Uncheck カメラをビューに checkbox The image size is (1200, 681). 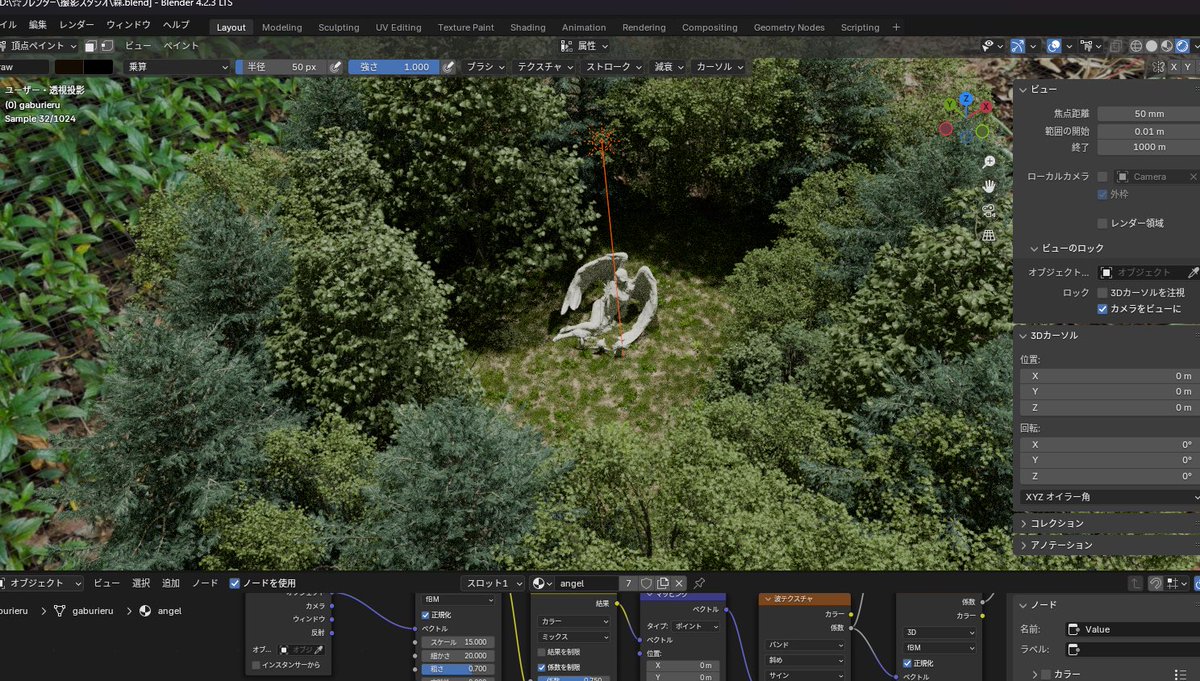click(1103, 309)
